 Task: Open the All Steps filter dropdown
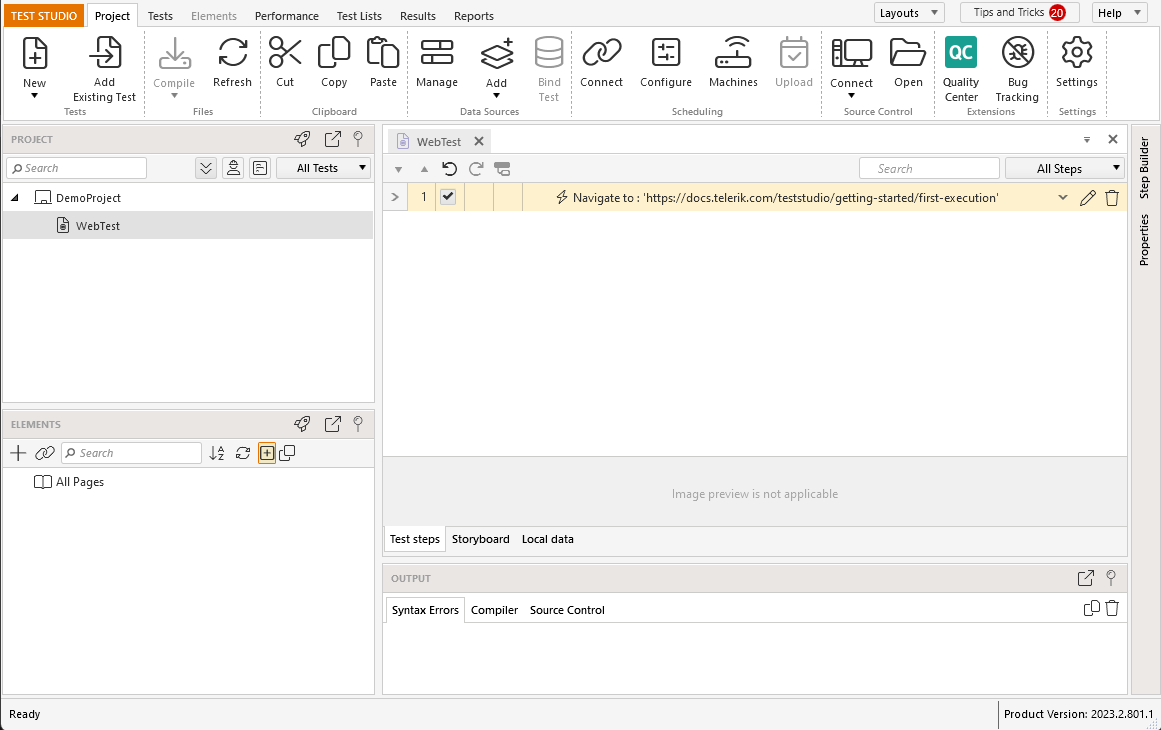click(1065, 169)
